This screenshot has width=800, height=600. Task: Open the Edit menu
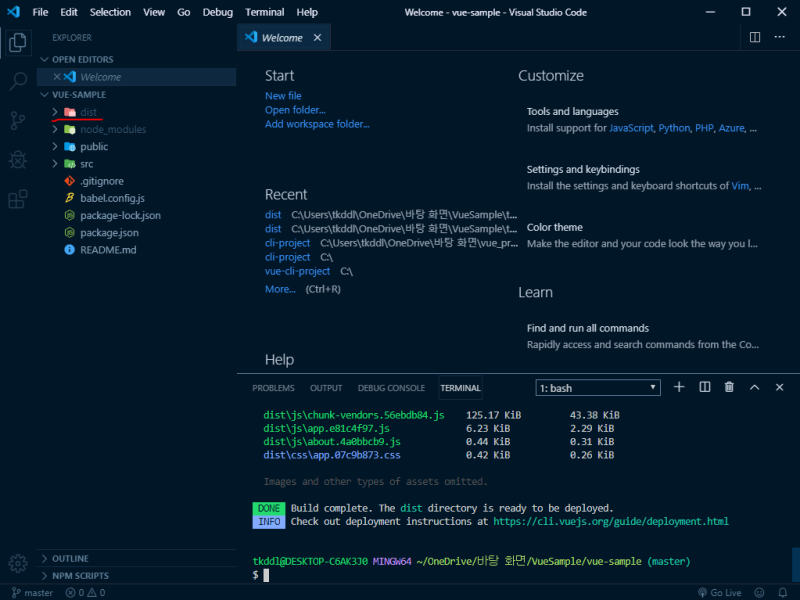[x=69, y=12]
